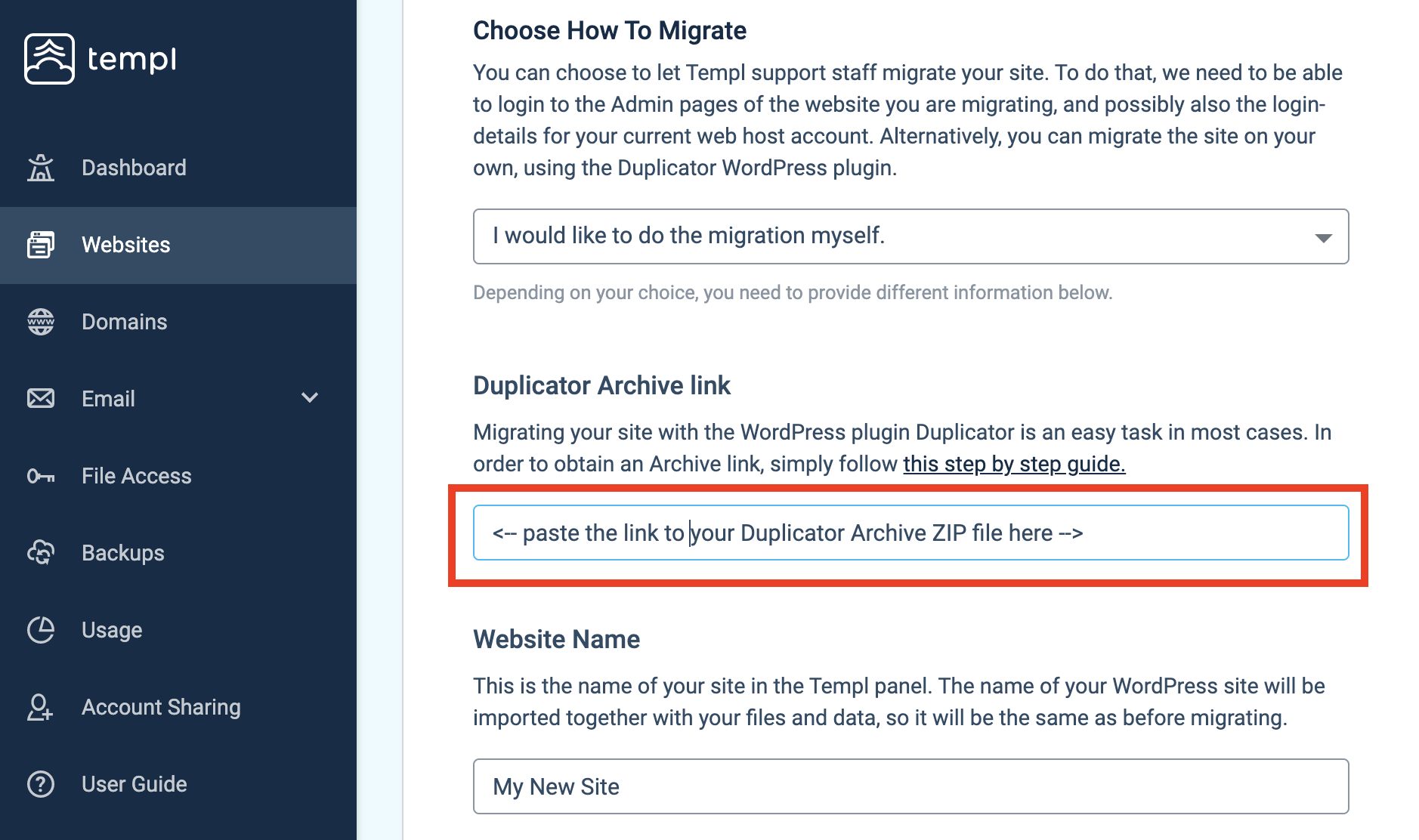The image size is (1419, 840).
Task: Click the 'Depending on your choice' hint text
Action: 793,292
